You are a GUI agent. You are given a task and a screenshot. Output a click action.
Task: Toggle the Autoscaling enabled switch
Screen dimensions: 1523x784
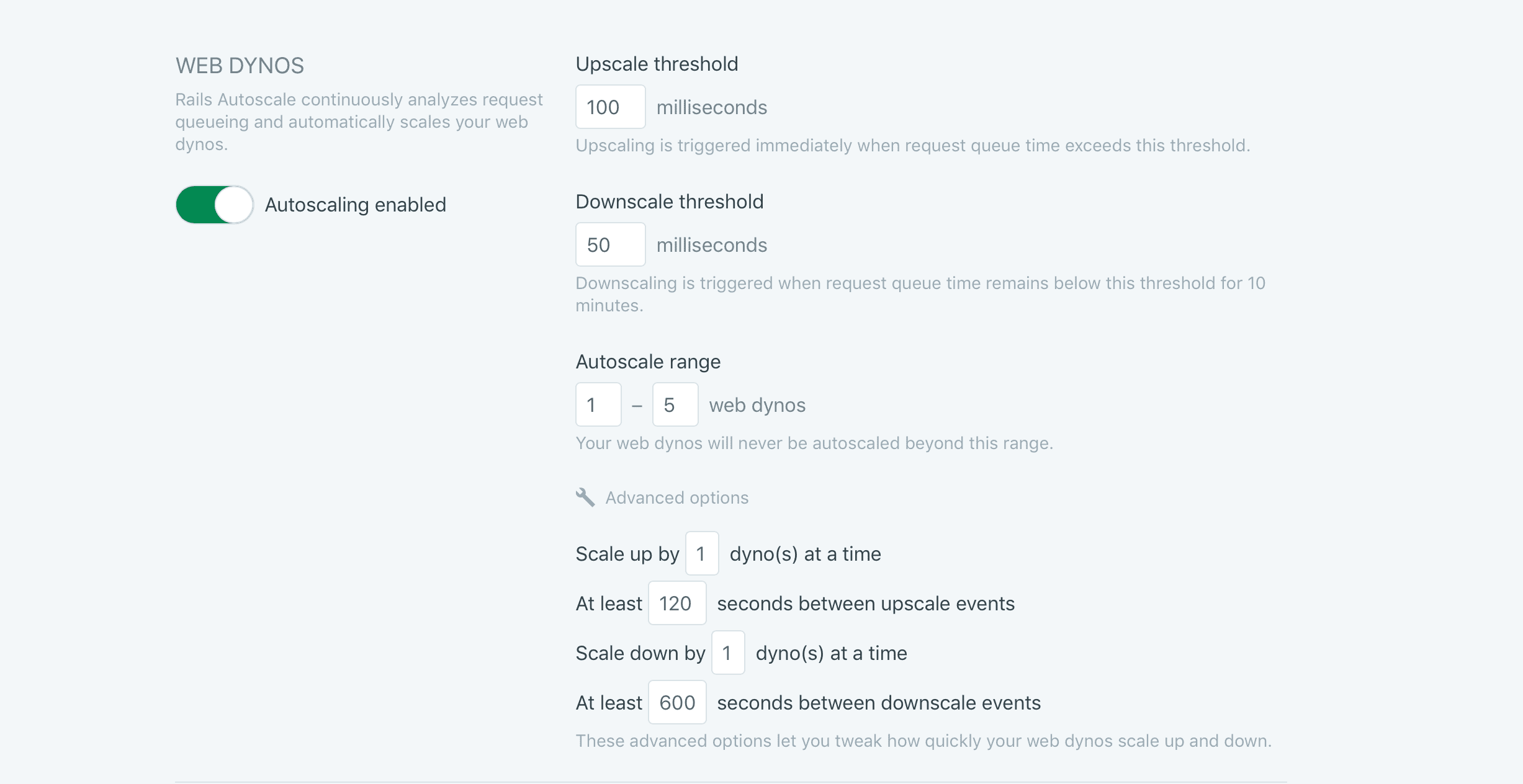click(x=215, y=205)
